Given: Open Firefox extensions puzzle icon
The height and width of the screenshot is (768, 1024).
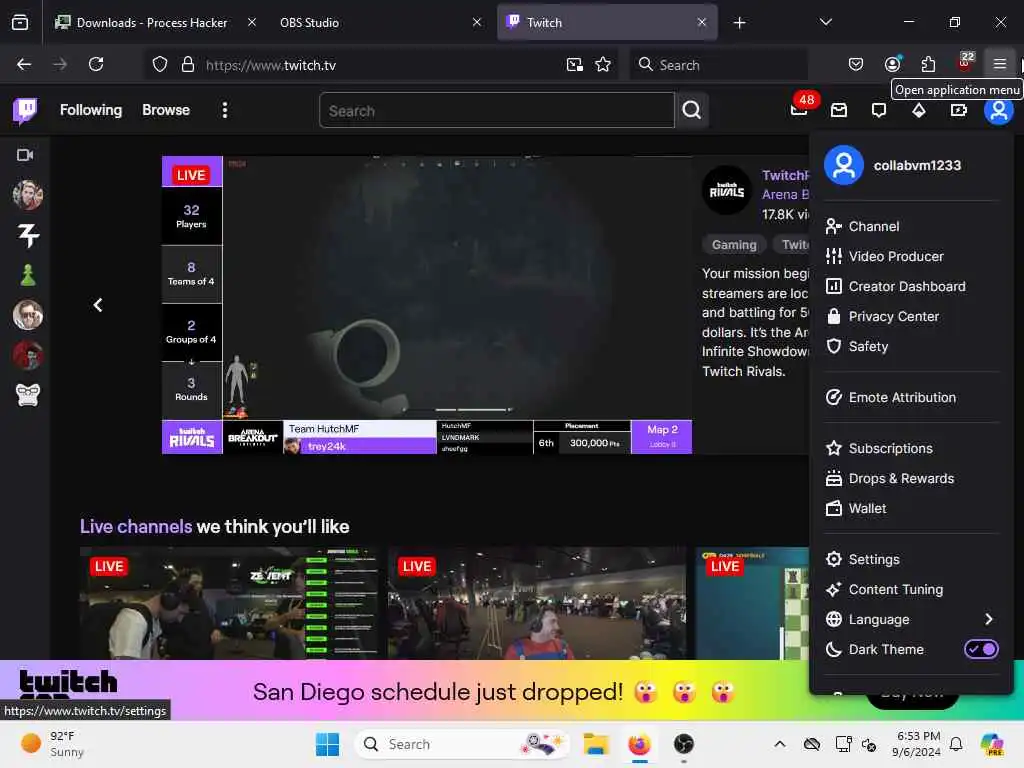Looking at the screenshot, I should coord(928,64).
